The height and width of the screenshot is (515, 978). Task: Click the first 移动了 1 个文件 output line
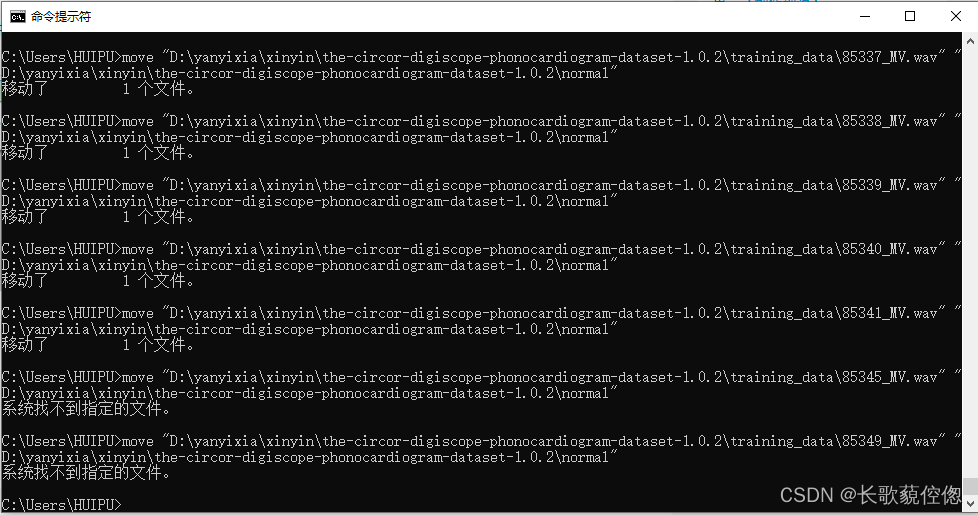tap(98, 89)
